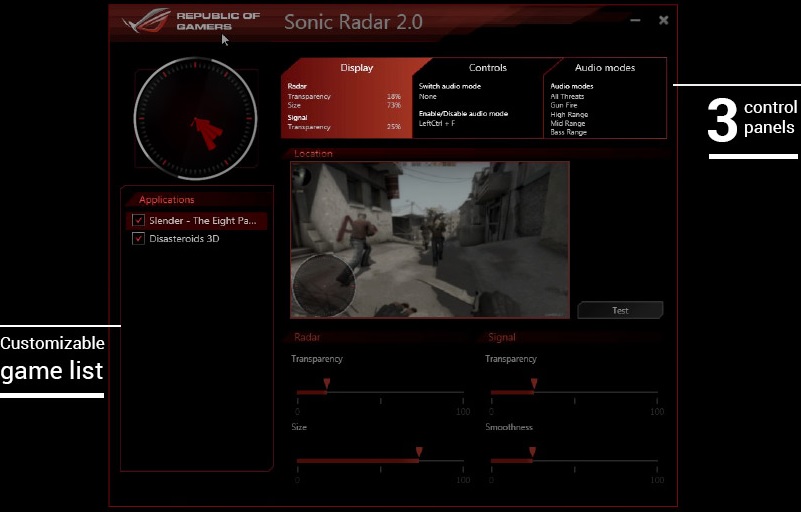801x512 pixels.
Task: Click the Switch audio mode label
Action: click(450, 86)
